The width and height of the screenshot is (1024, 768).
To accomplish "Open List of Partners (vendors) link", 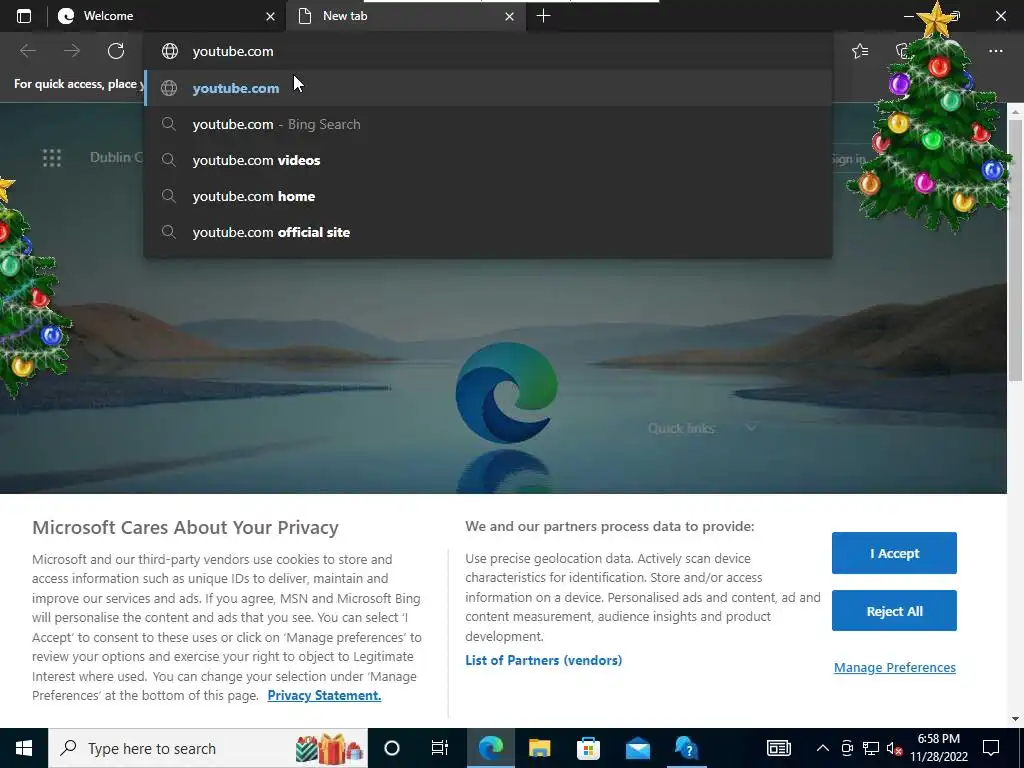I will [543, 660].
